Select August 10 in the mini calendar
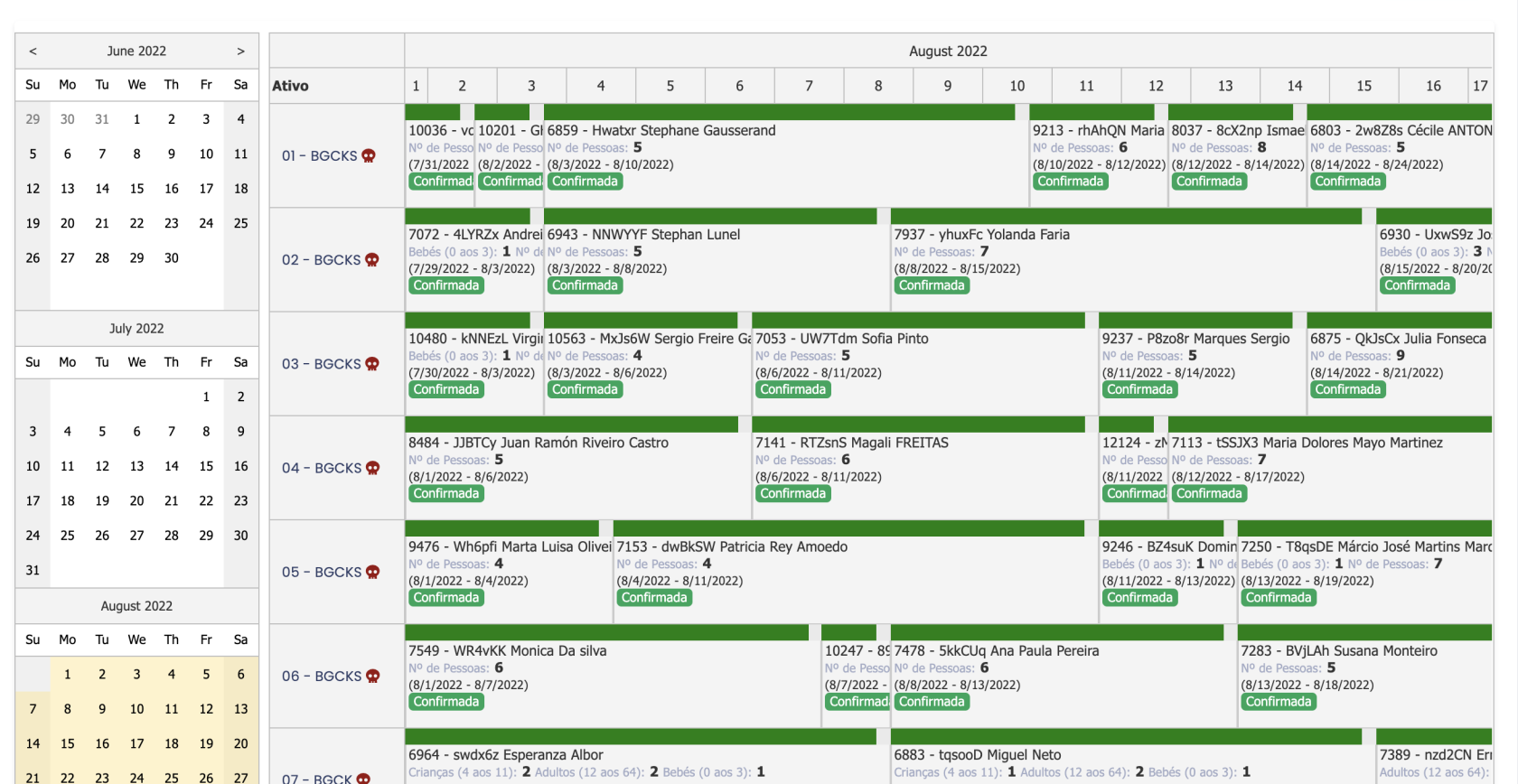 point(136,709)
